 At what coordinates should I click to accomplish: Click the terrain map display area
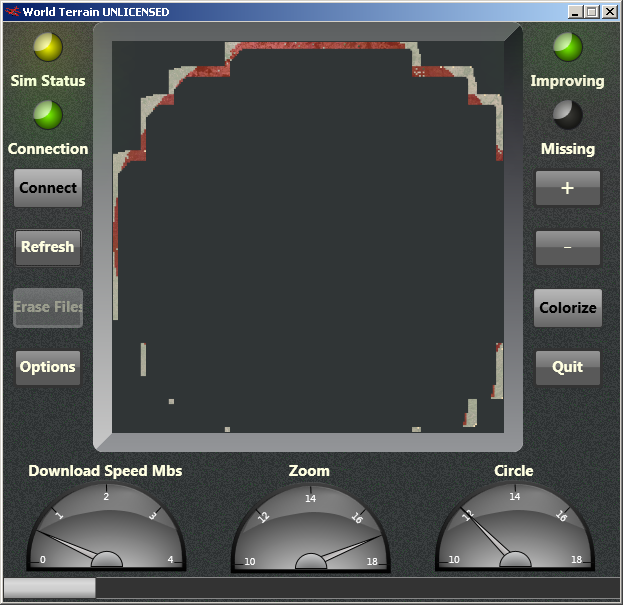click(x=308, y=237)
